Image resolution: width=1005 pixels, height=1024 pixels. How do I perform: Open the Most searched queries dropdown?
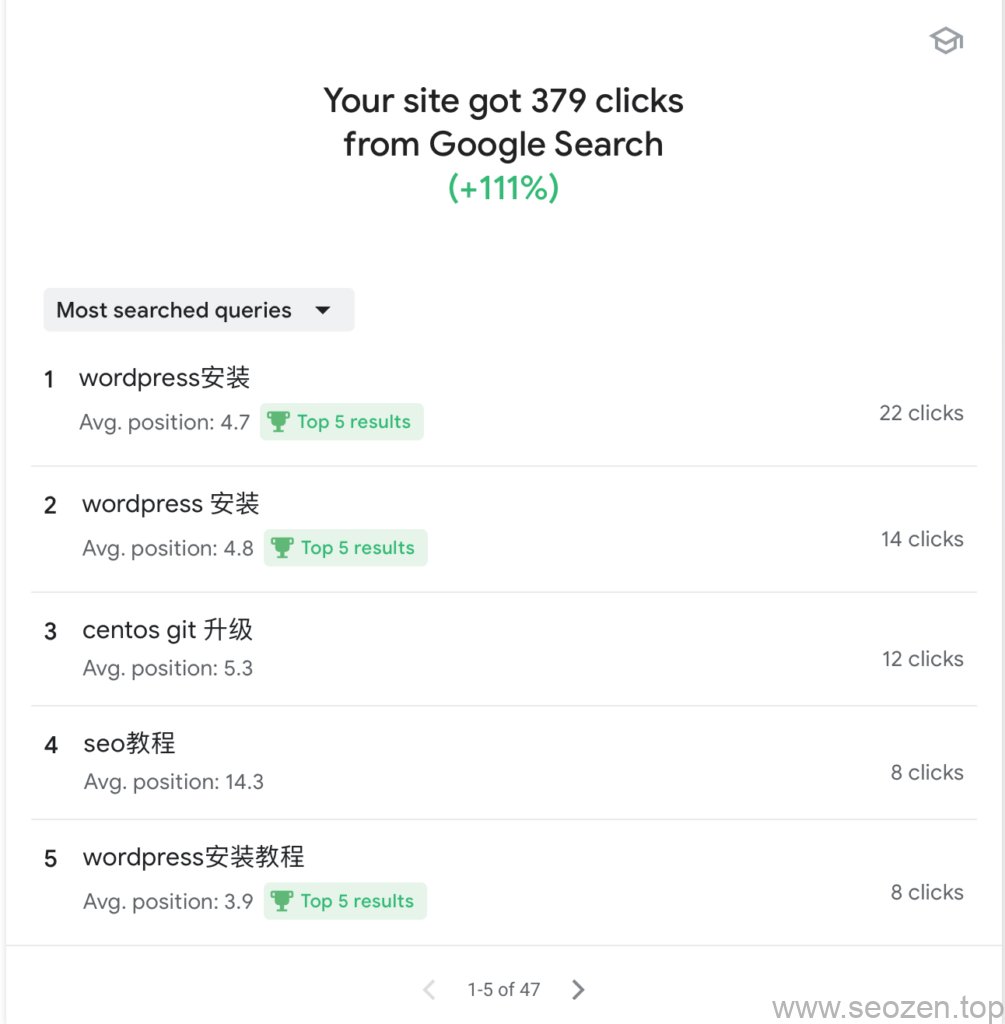coord(198,310)
